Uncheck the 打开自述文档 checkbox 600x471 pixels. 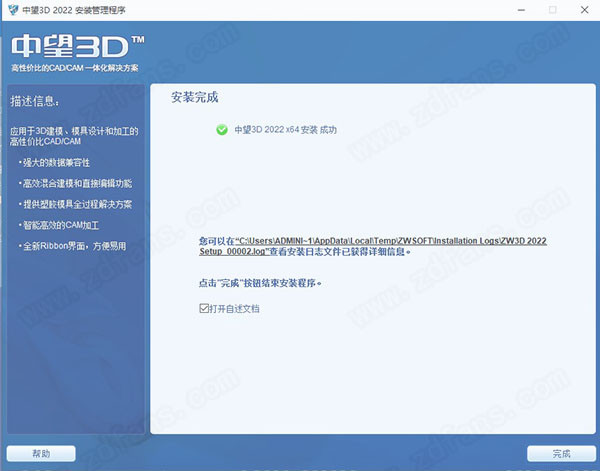204,308
